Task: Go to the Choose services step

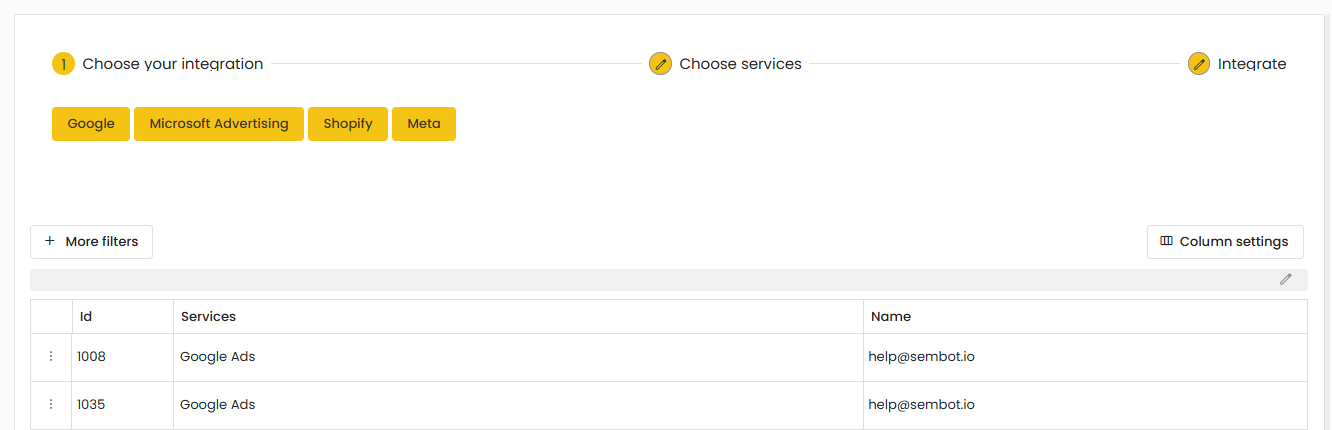Action: click(740, 64)
